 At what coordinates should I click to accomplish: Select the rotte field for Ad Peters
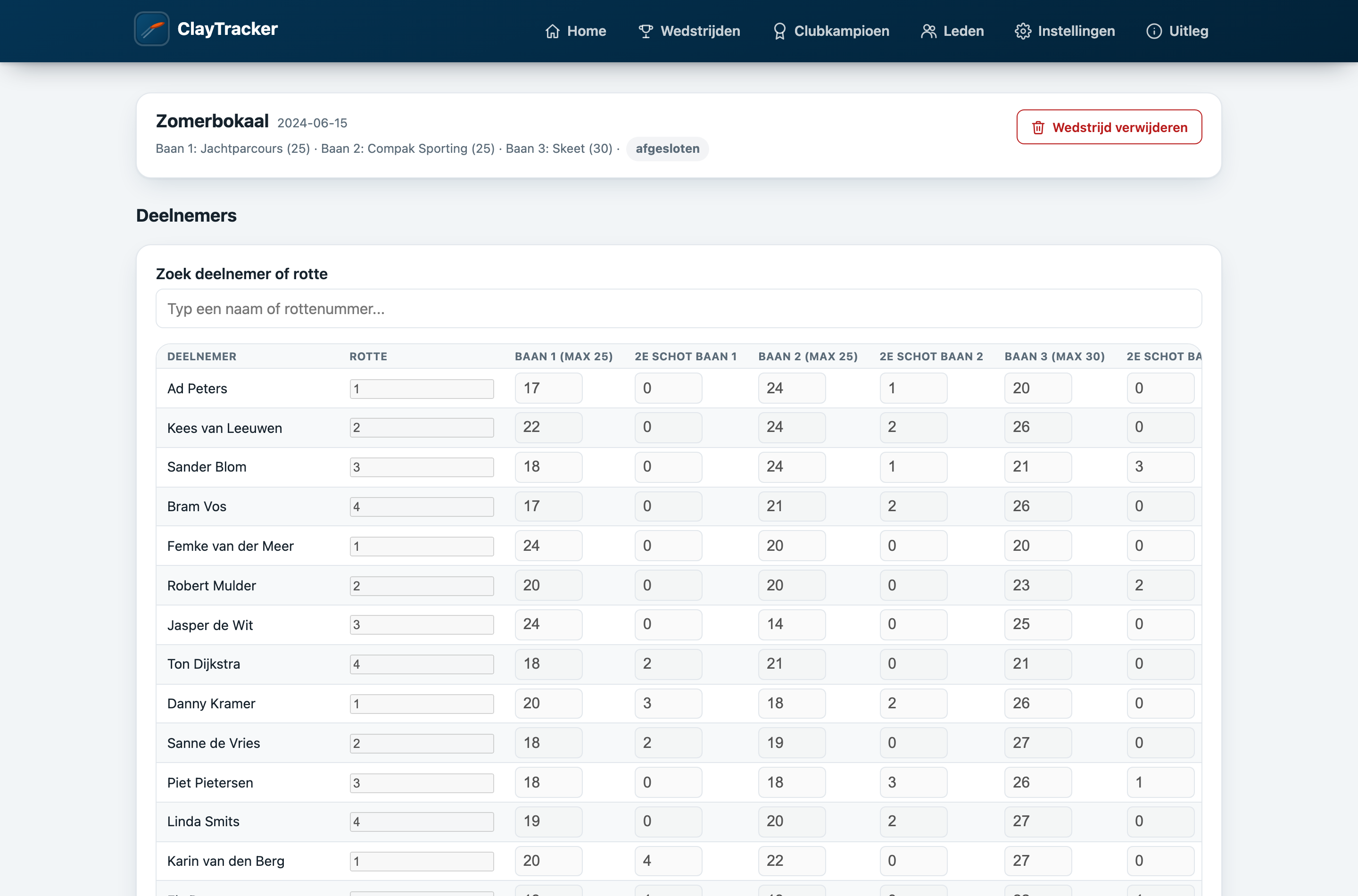pos(422,389)
